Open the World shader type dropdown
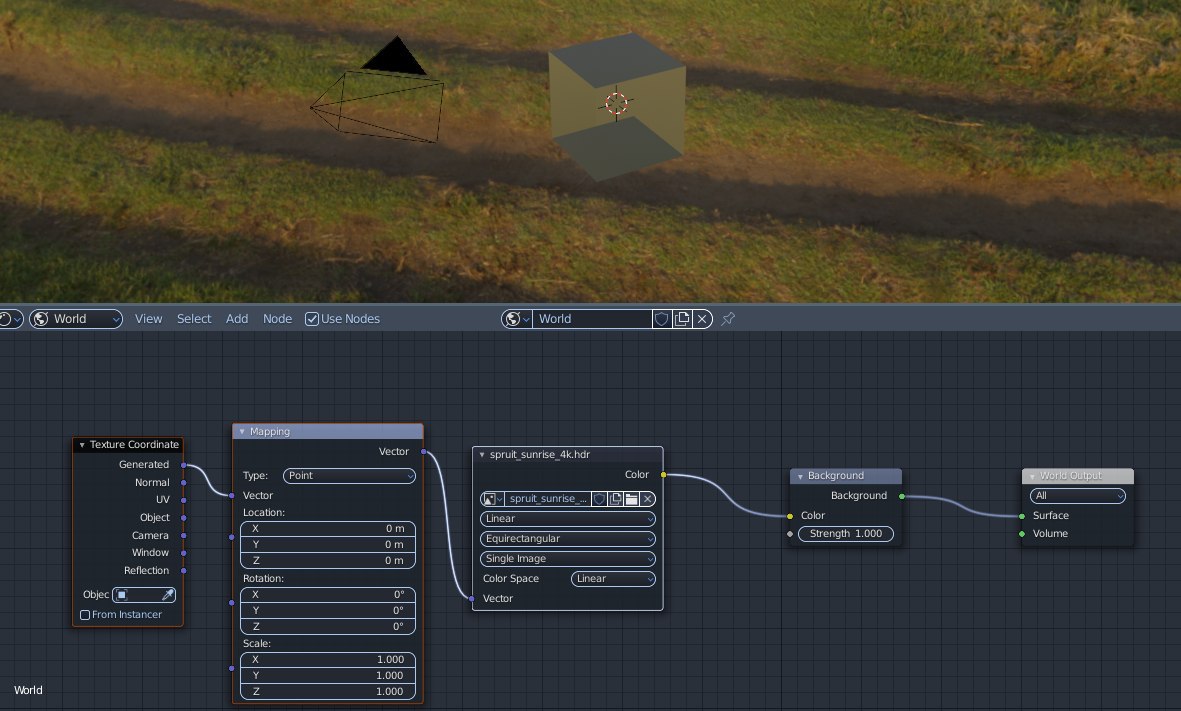This screenshot has width=1181, height=711. click(76, 319)
